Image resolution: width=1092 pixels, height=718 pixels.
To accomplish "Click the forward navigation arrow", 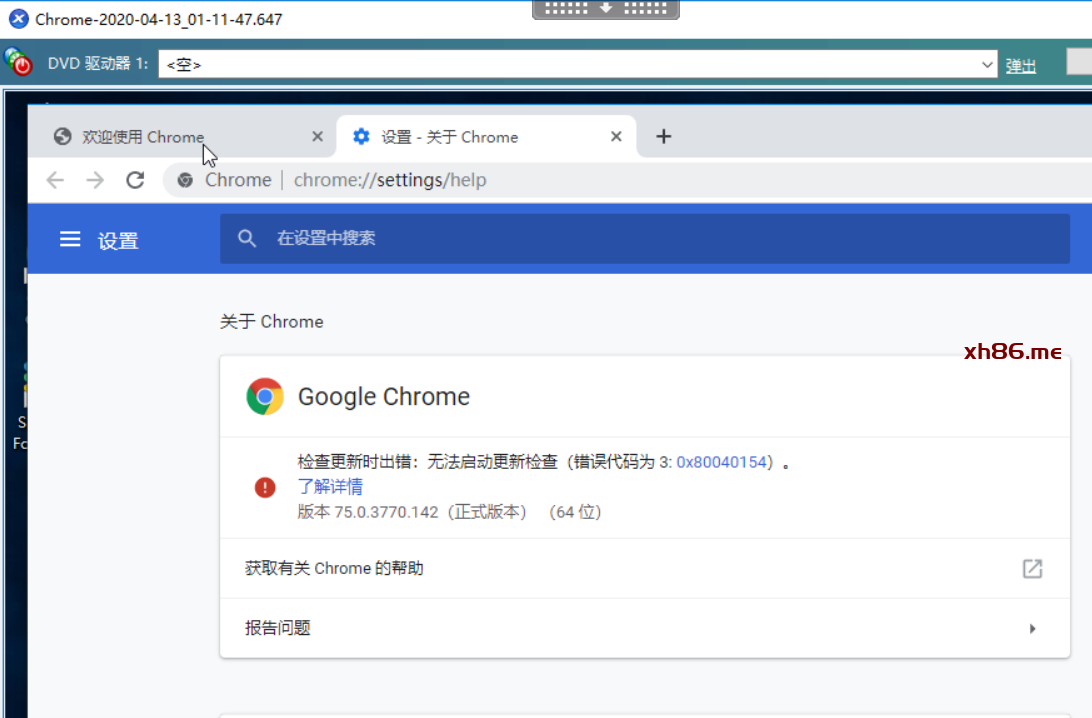I will point(95,180).
